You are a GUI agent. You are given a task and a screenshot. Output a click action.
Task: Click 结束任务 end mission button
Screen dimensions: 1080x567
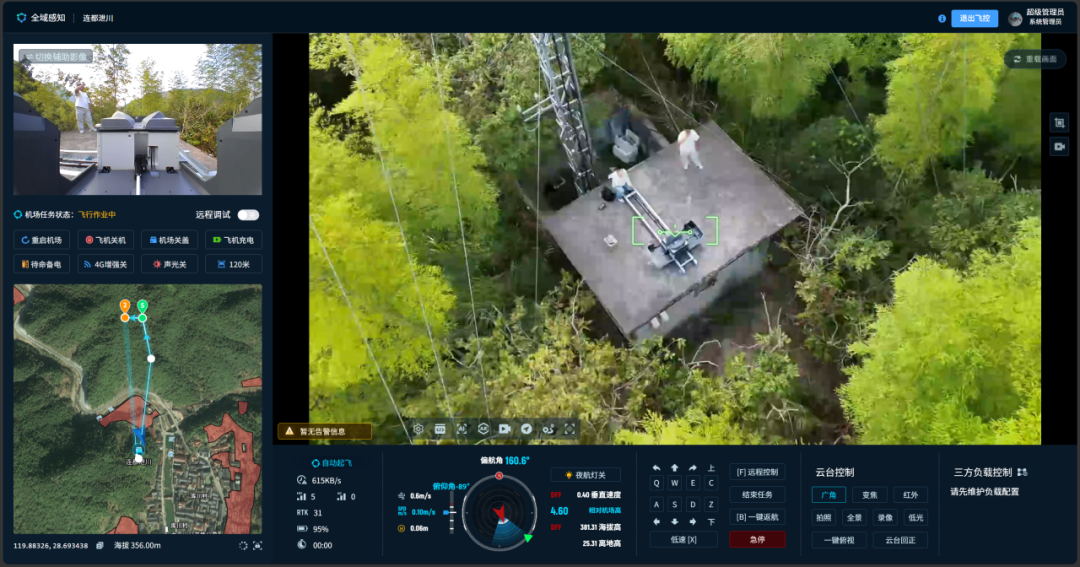(757, 495)
